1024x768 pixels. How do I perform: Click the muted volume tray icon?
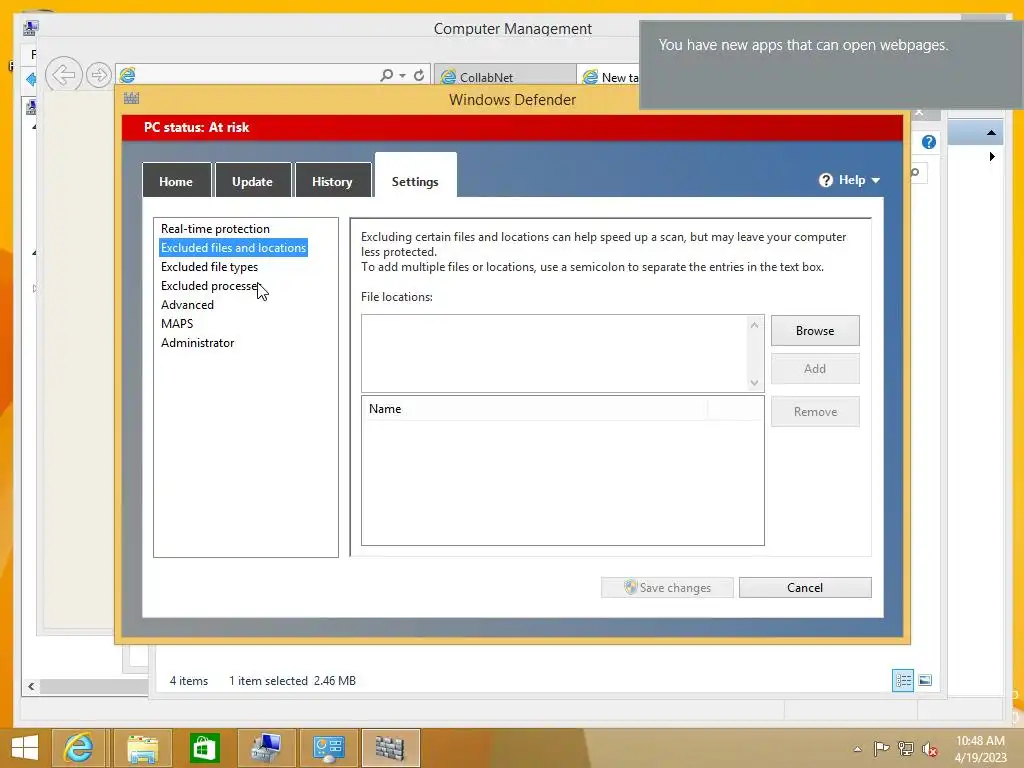(x=930, y=749)
